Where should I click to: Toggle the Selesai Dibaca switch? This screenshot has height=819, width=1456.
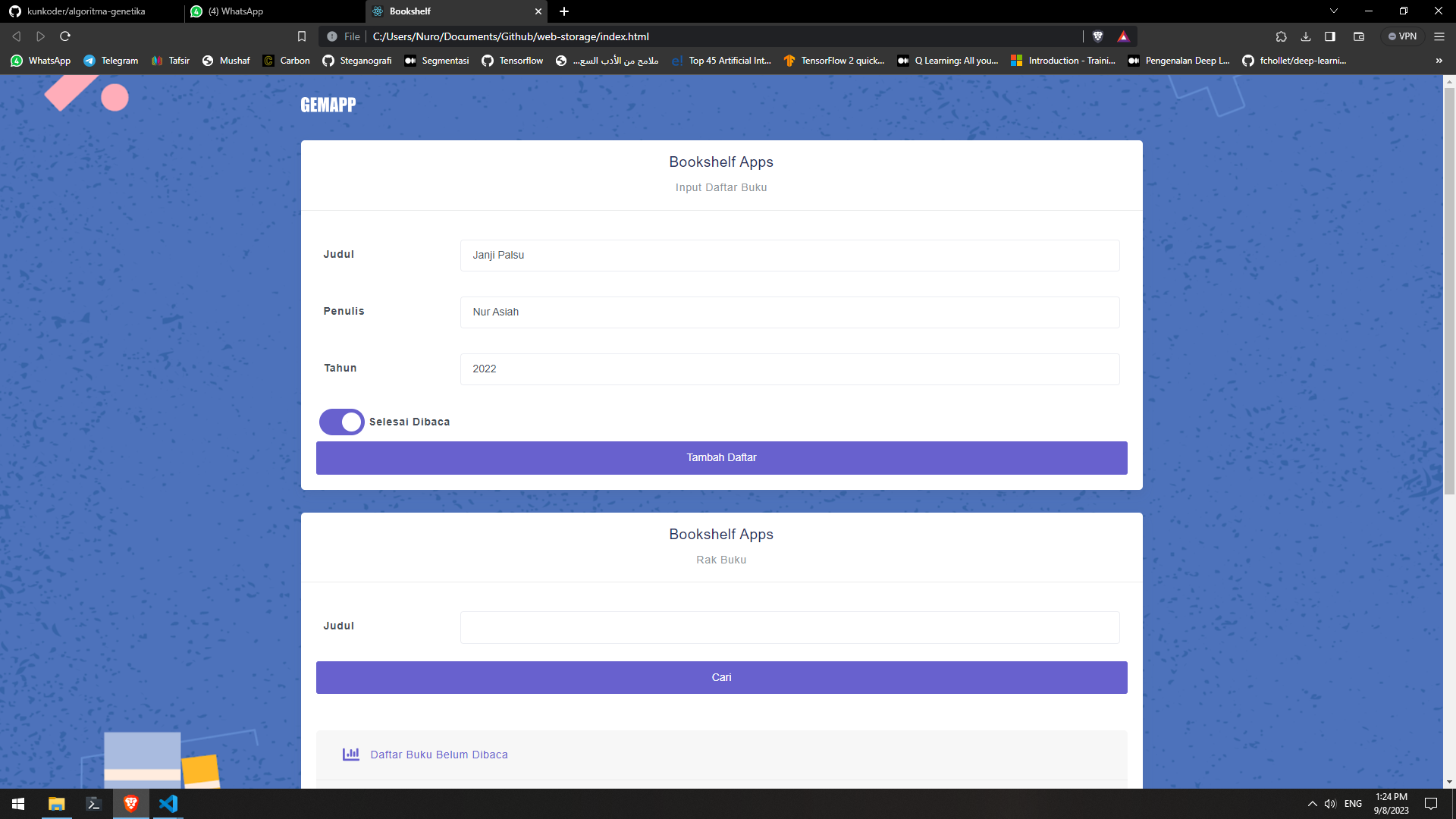pyautogui.click(x=341, y=422)
